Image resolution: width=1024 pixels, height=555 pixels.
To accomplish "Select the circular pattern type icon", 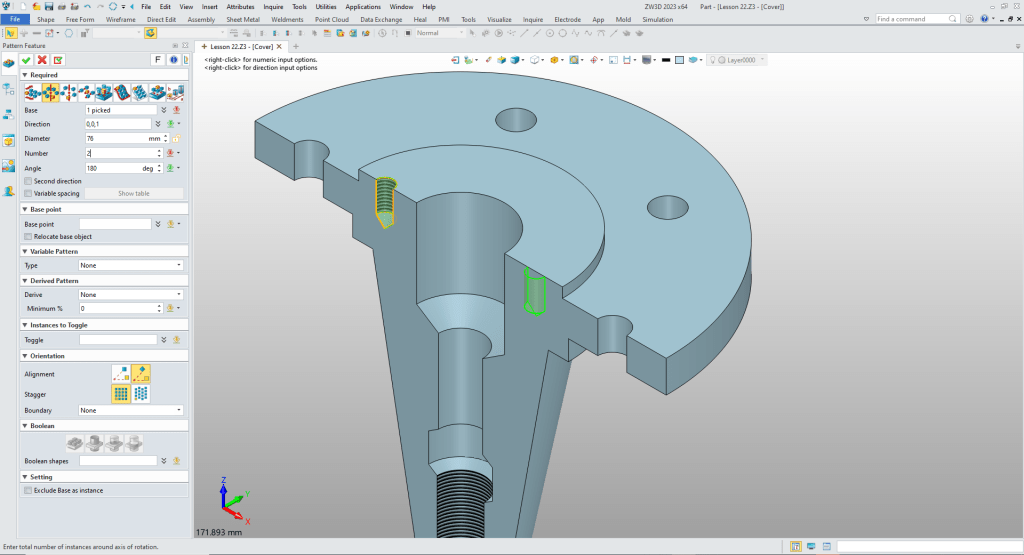I will pyautogui.click(x=50, y=92).
